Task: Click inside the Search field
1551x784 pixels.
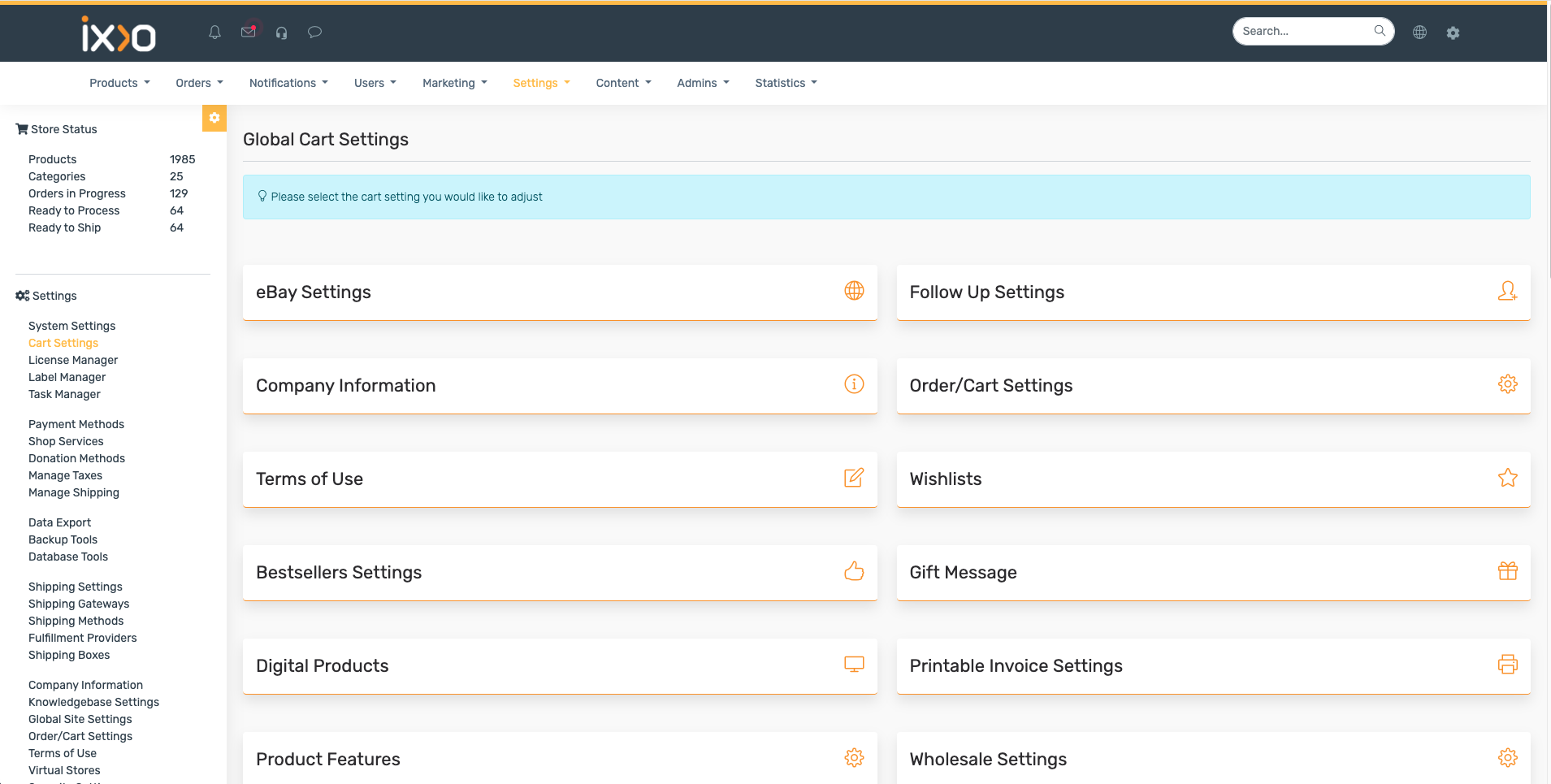Action: 1300,31
